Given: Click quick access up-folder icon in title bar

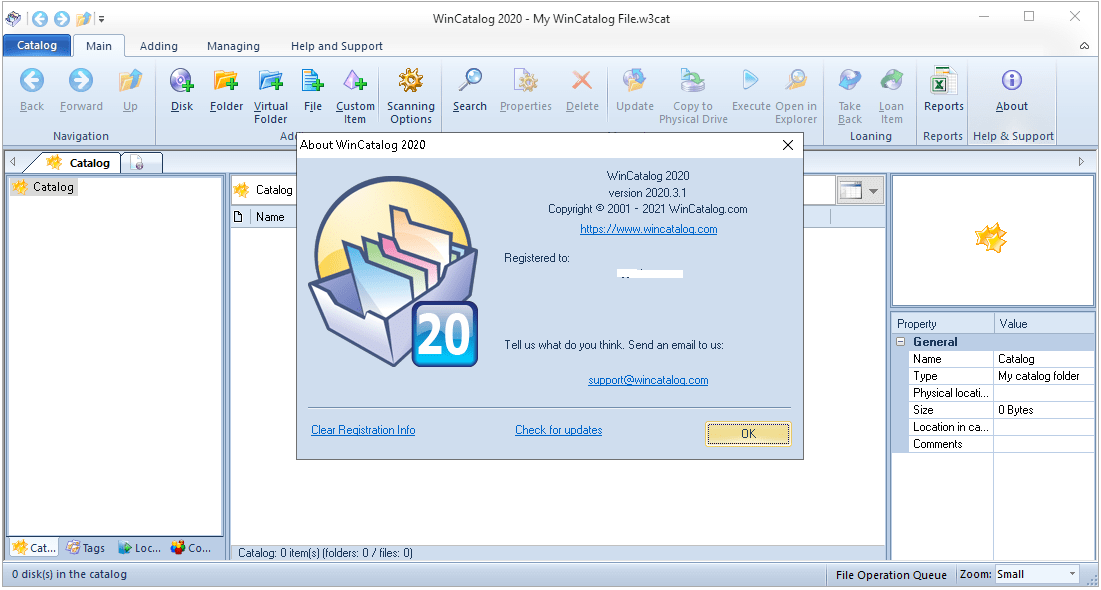Looking at the screenshot, I should 84,18.
